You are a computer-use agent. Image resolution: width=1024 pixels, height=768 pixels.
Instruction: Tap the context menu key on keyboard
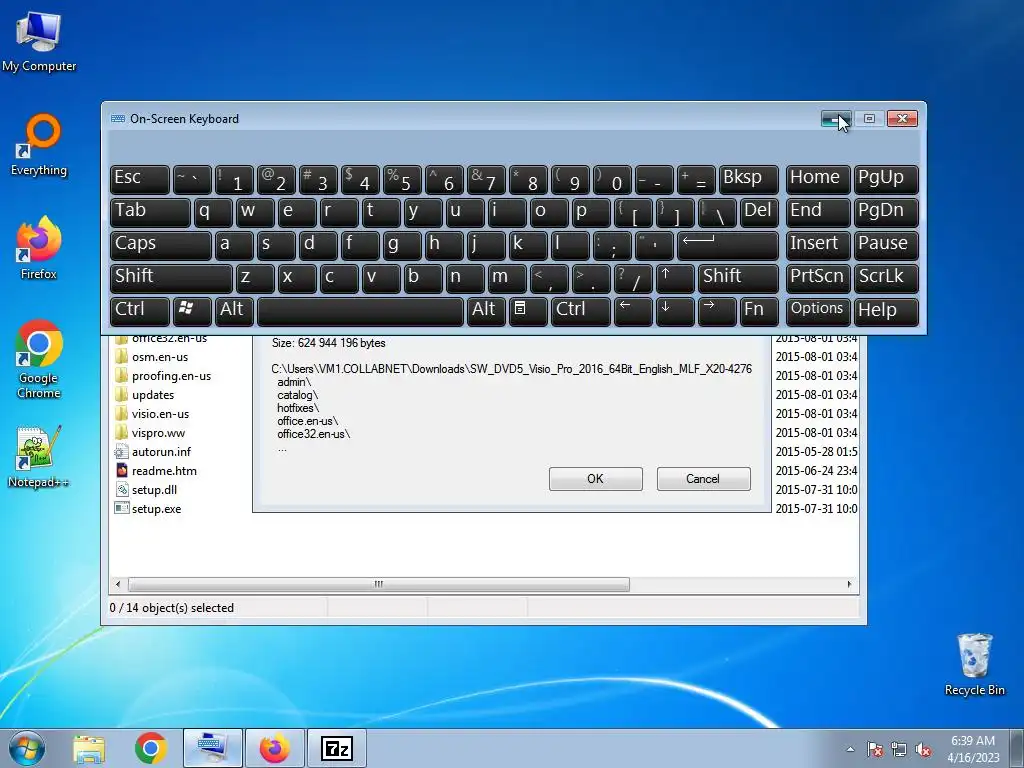click(528, 311)
